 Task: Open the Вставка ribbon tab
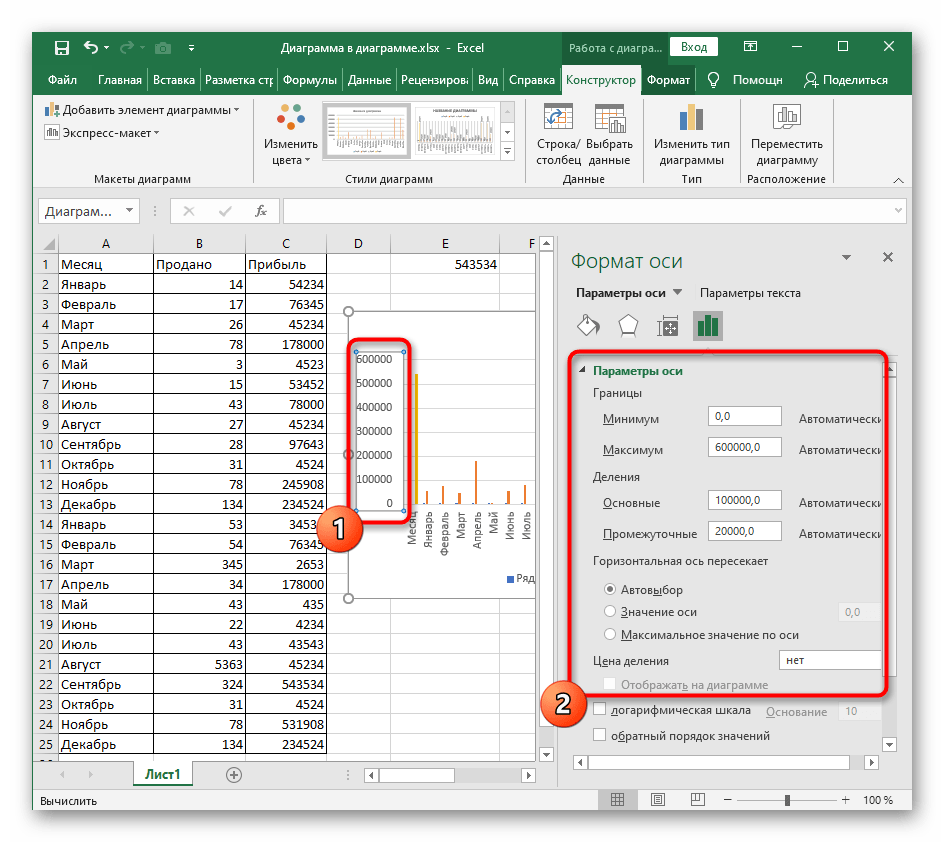coord(174,80)
